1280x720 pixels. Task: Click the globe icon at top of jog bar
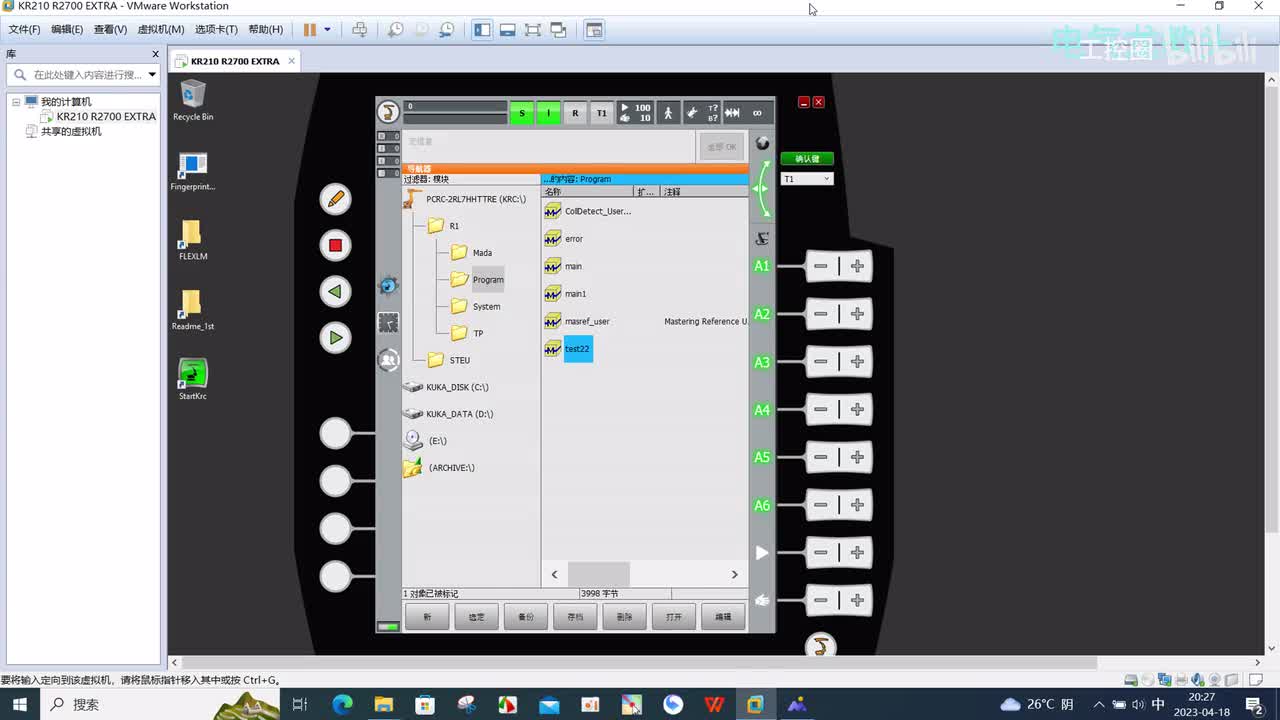(763, 143)
